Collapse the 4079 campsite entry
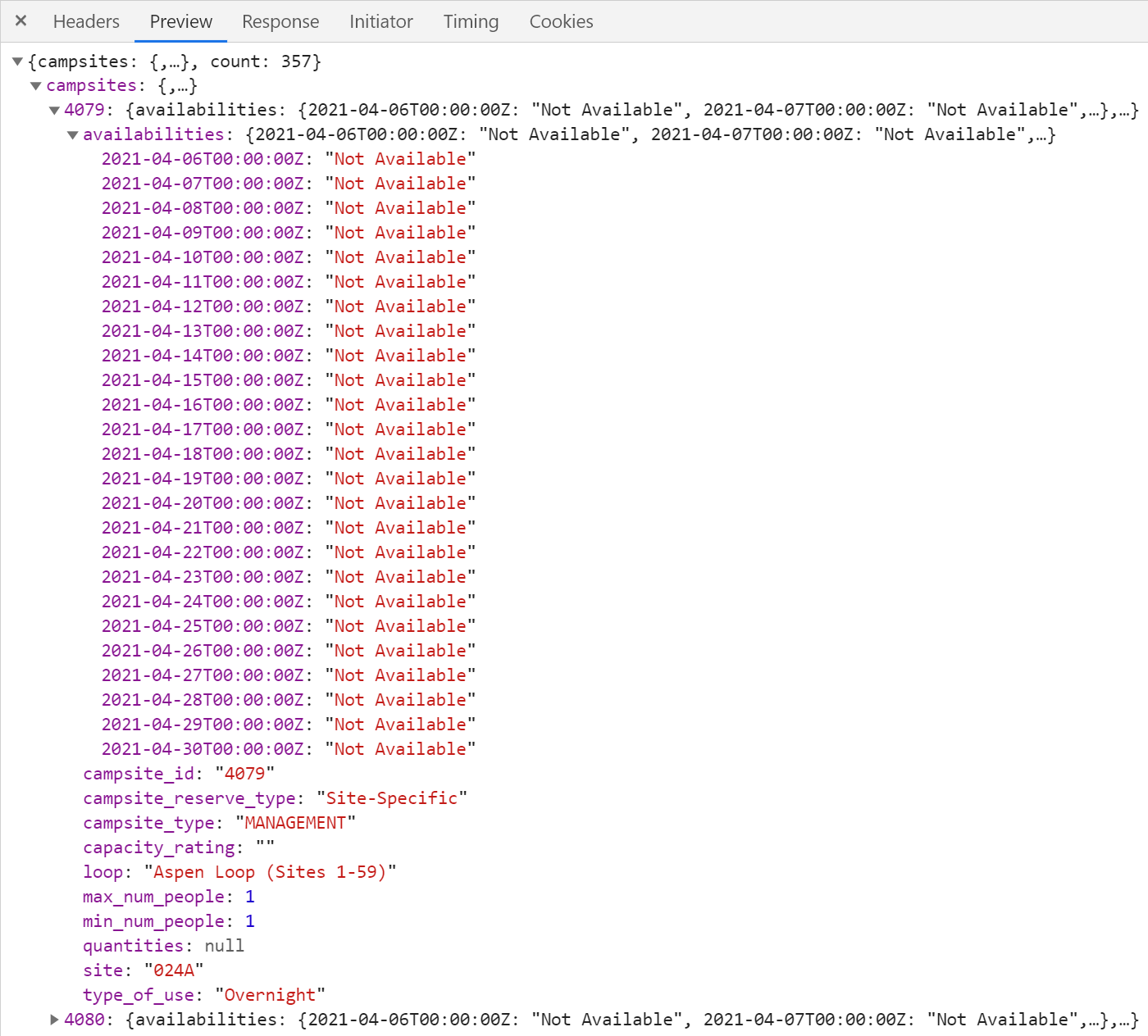 click(x=53, y=109)
